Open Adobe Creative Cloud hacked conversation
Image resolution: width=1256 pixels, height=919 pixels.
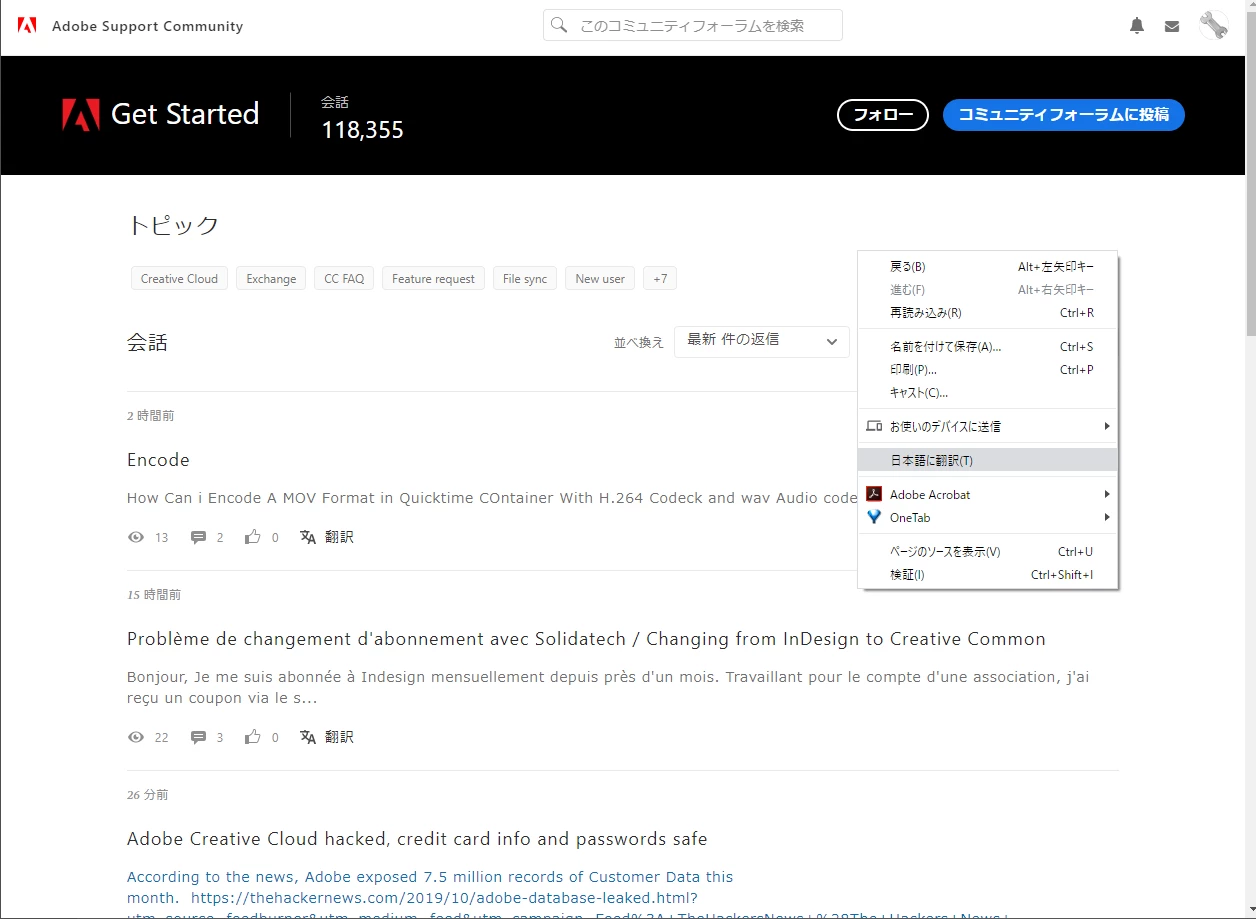(417, 839)
